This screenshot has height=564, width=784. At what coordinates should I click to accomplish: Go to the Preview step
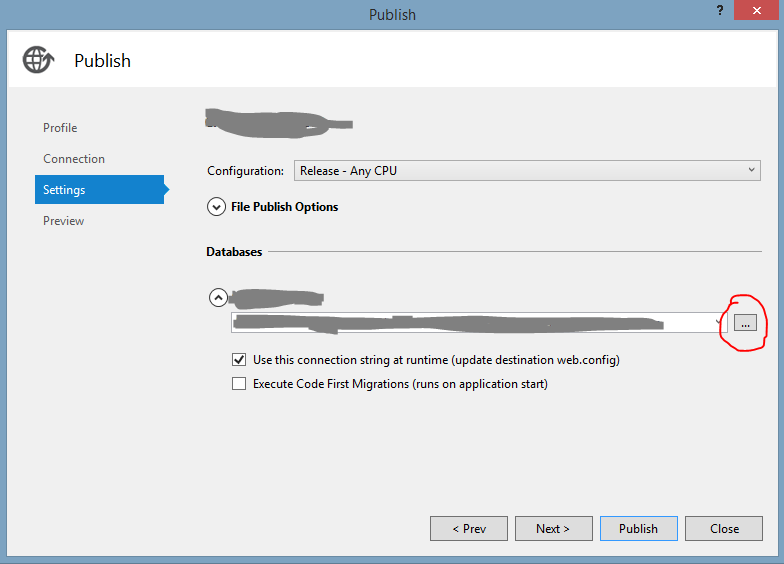tap(64, 221)
